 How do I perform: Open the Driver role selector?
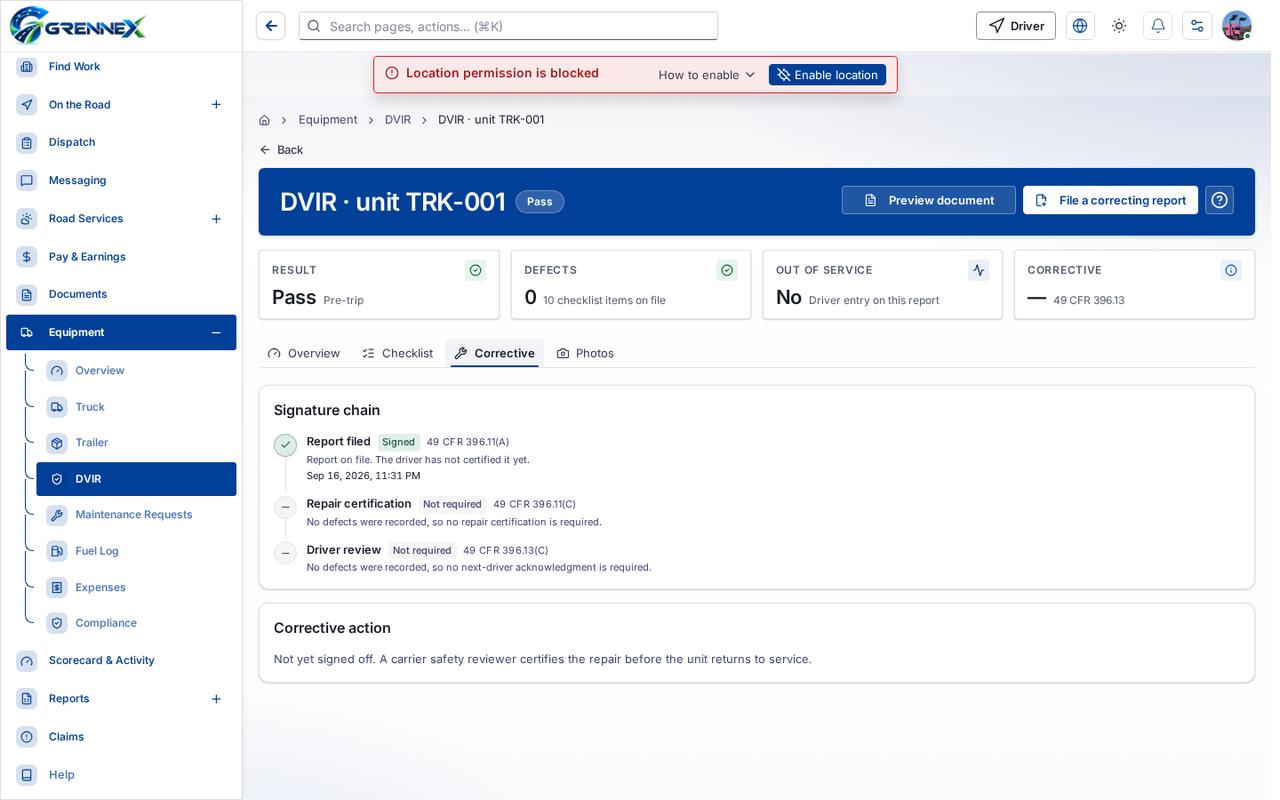click(x=1016, y=26)
